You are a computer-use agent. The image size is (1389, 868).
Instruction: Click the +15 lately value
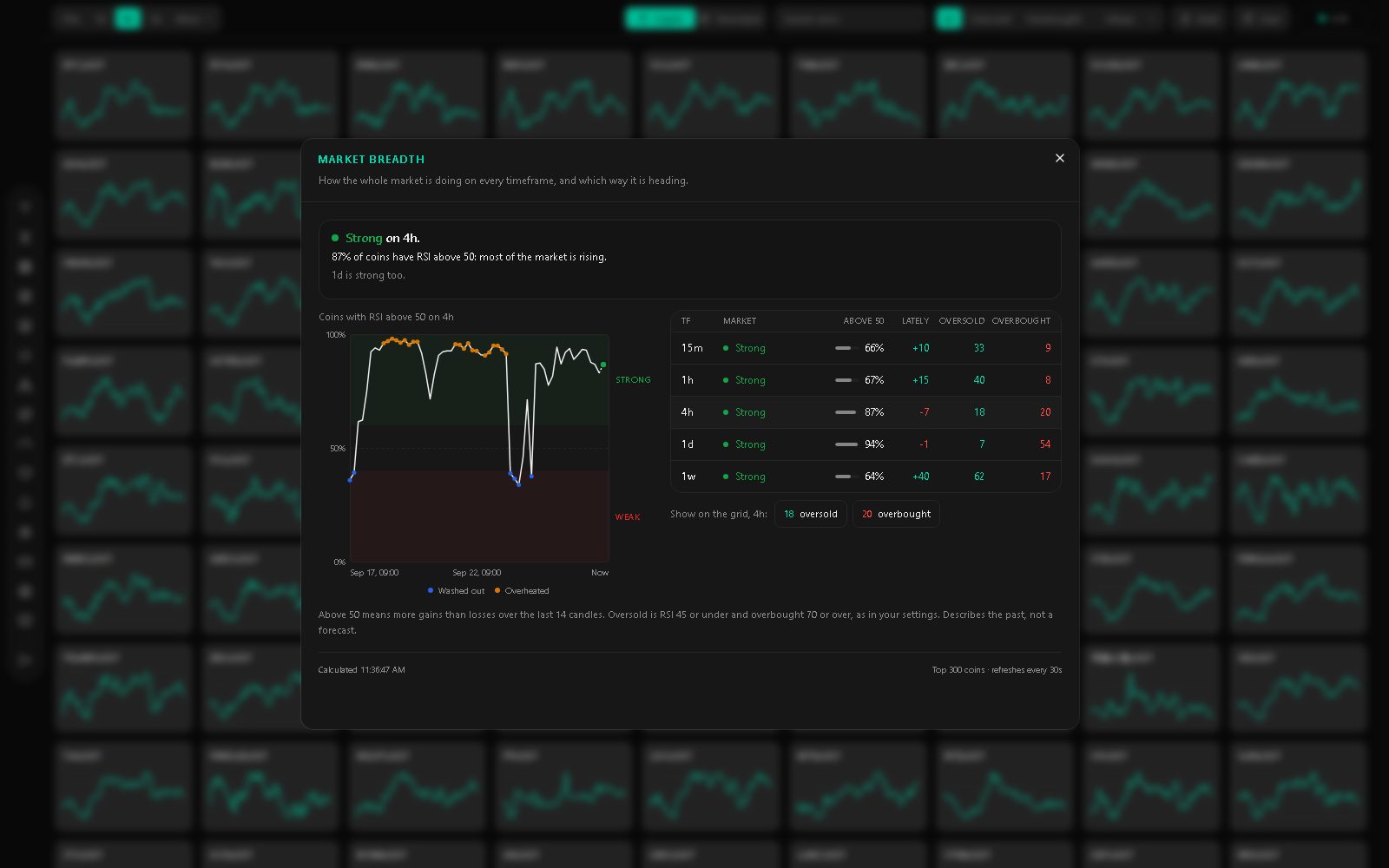tap(921, 380)
